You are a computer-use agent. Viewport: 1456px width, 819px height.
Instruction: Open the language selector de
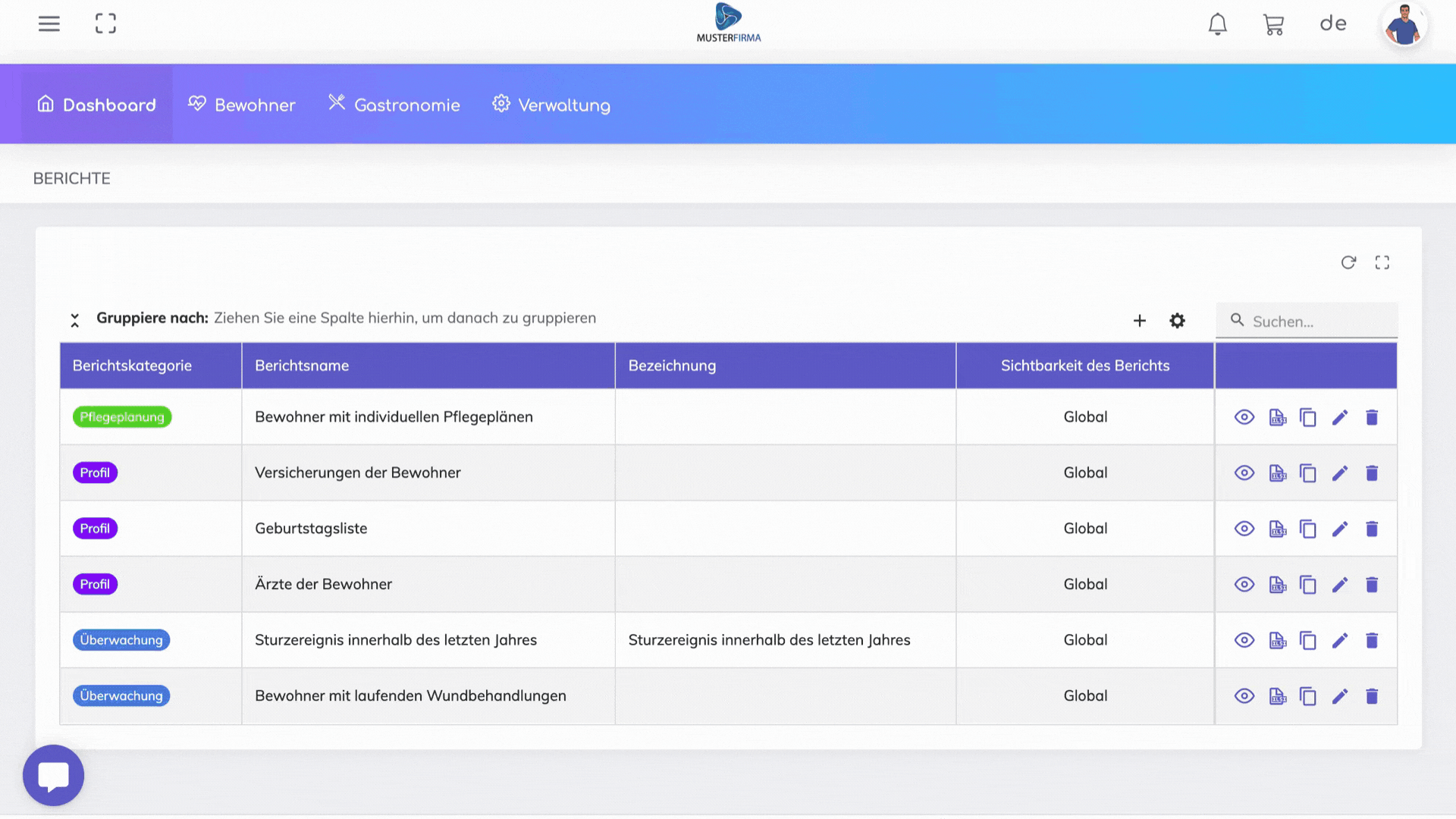point(1332,24)
